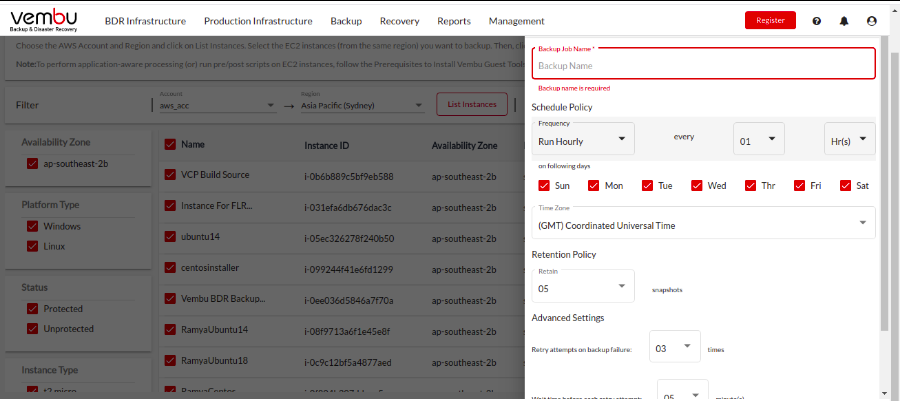900x401 pixels.
Task: Toggle the Vembu BDR Backup row checkbox
Action: coord(170,298)
